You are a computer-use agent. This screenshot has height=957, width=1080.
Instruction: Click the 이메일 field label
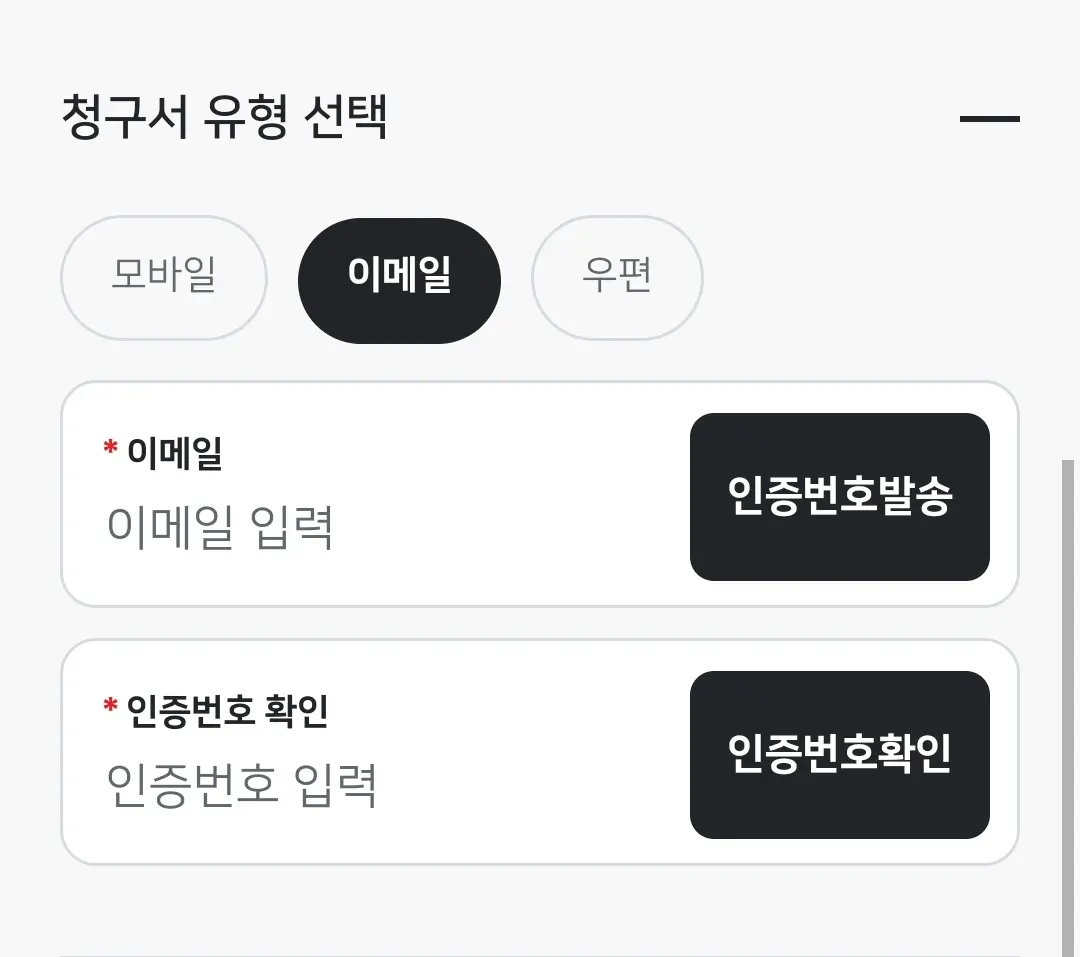click(x=176, y=451)
